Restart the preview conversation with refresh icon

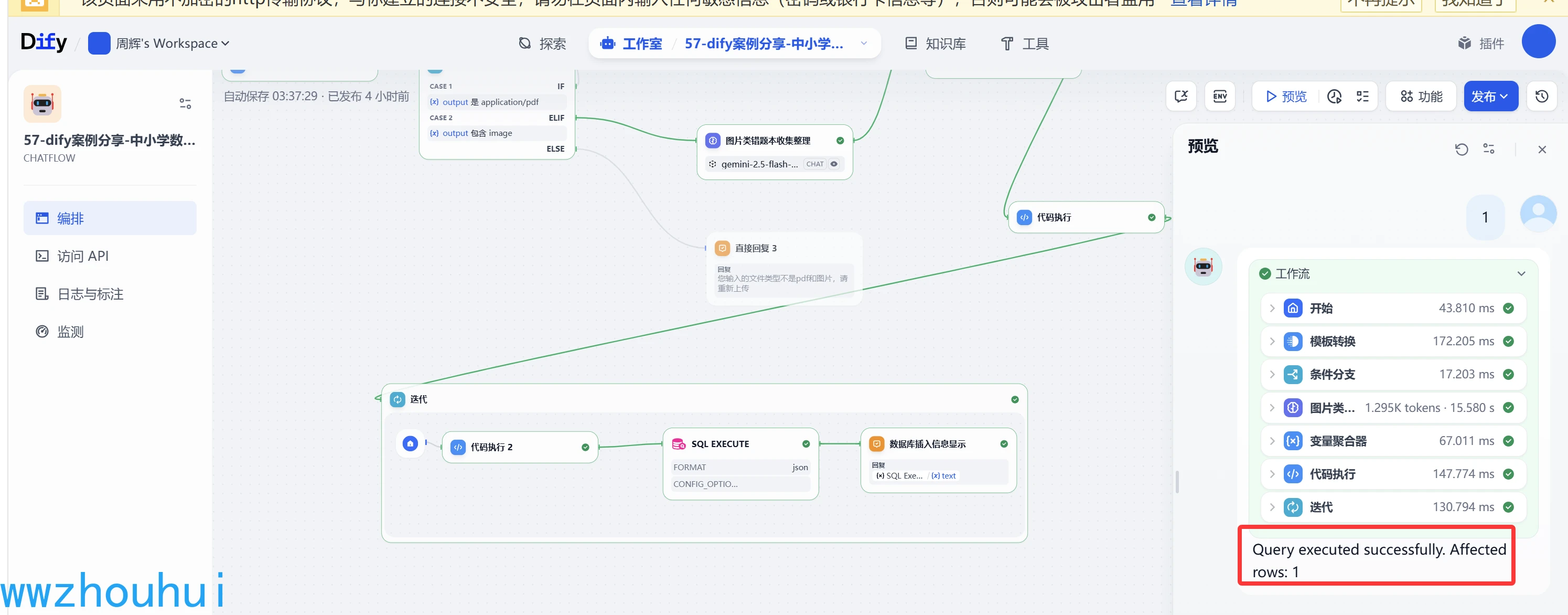click(1461, 149)
